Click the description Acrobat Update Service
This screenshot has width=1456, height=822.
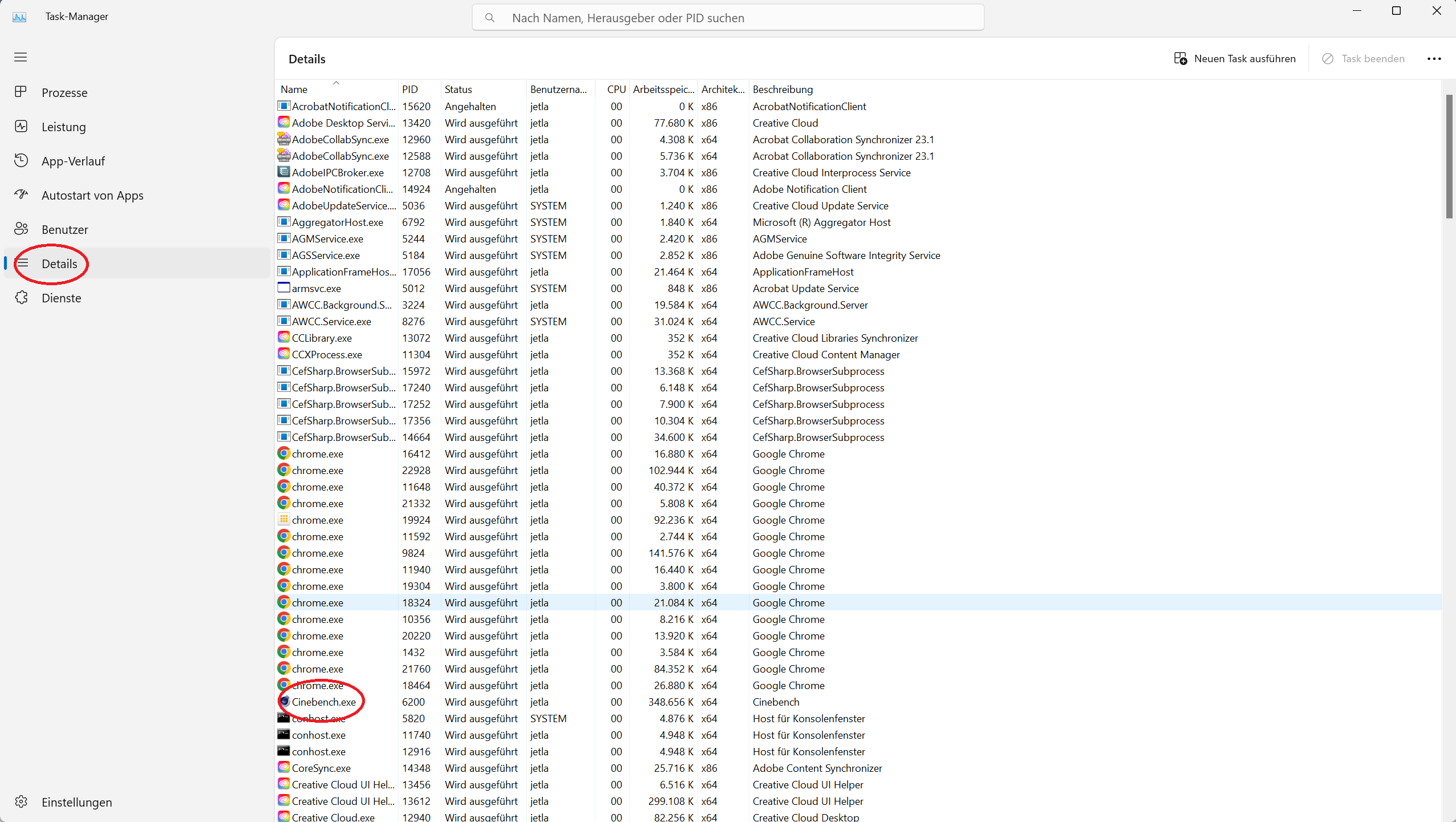click(805, 288)
